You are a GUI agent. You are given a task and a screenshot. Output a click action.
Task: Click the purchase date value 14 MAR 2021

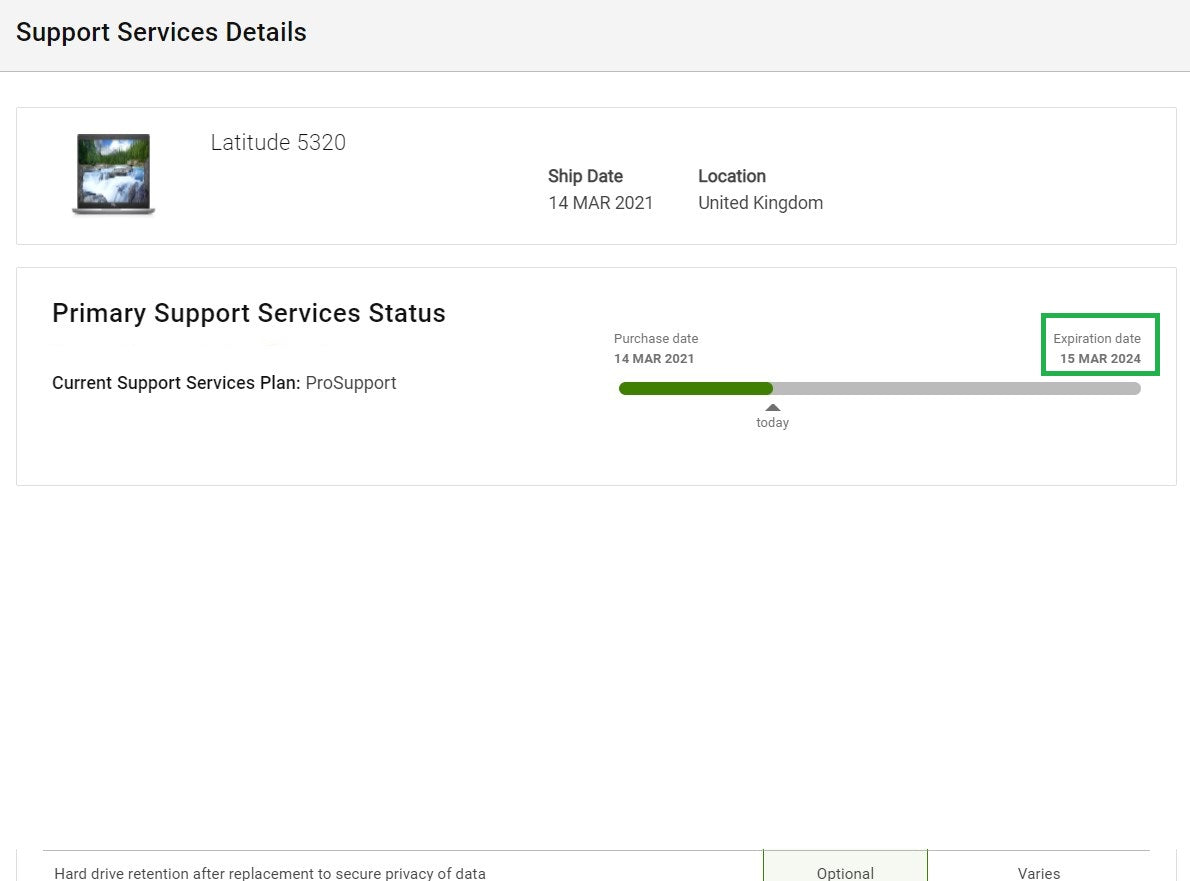pos(654,359)
